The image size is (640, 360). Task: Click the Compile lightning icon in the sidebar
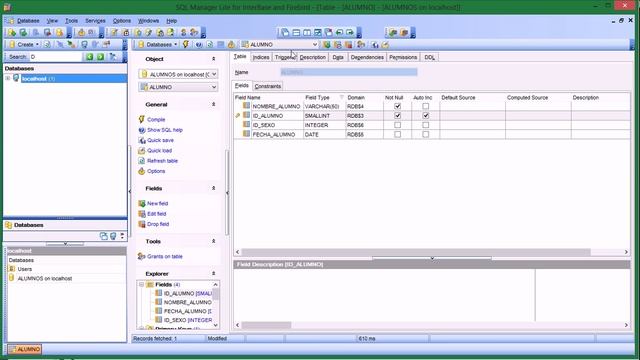point(142,119)
